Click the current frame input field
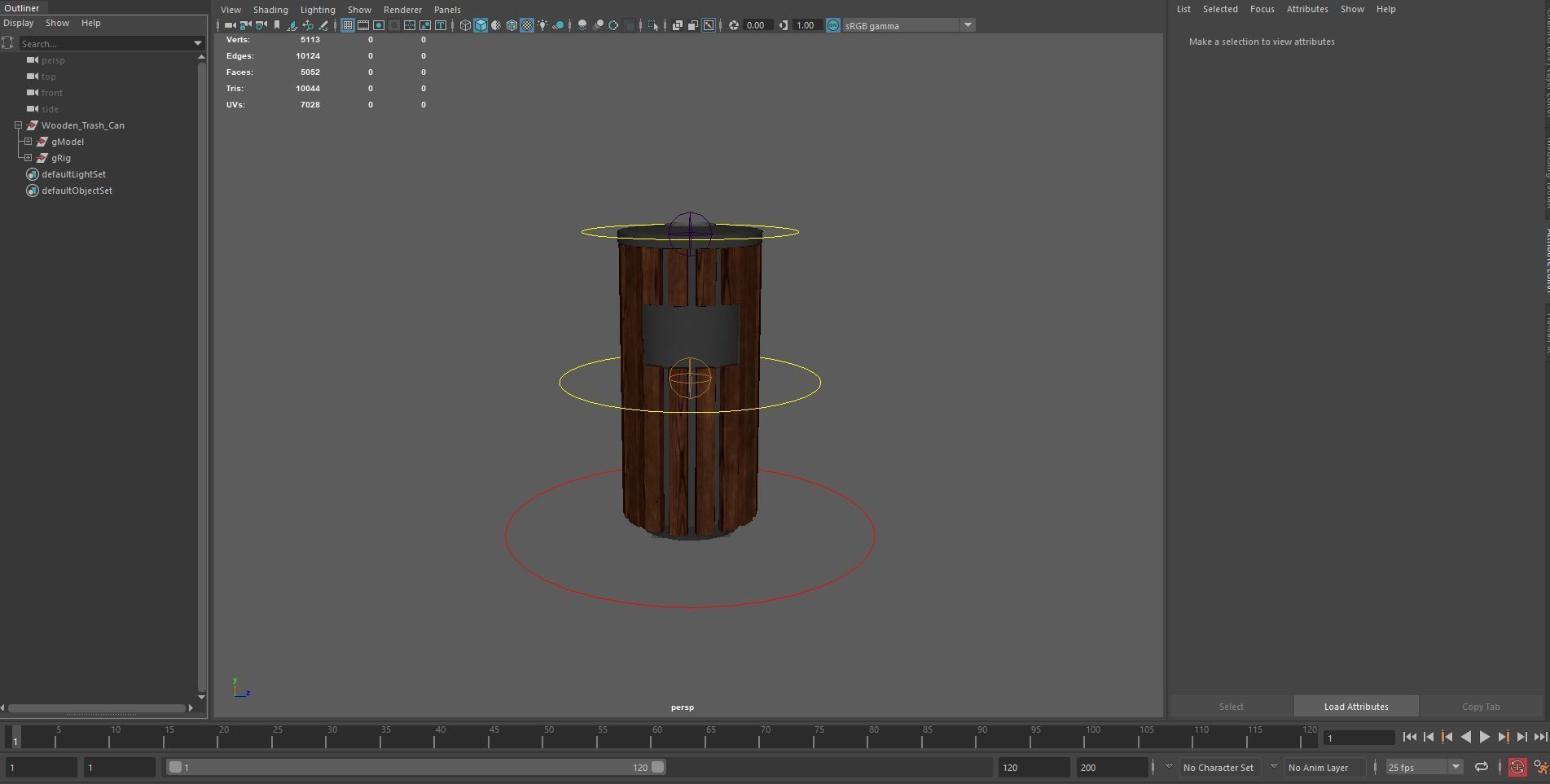This screenshot has height=784, width=1550. tap(1359, 738)
